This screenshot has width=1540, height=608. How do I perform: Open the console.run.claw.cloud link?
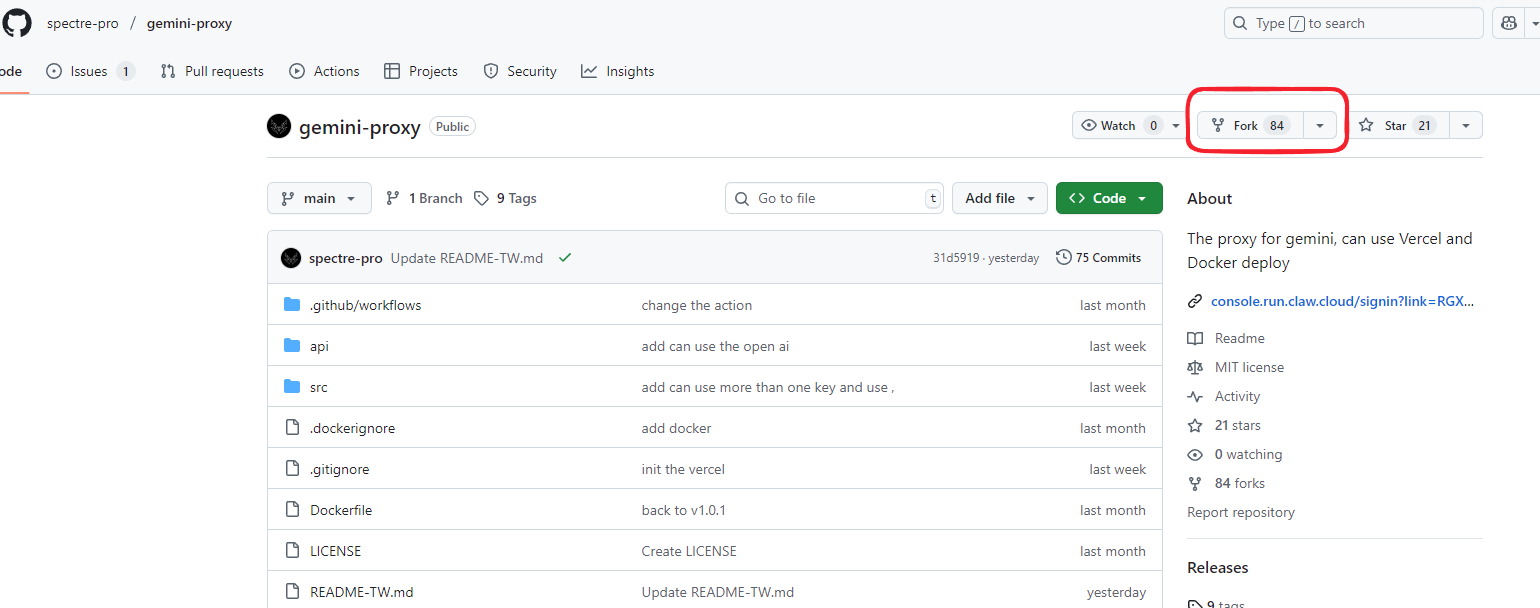[x=1342, y=301]
